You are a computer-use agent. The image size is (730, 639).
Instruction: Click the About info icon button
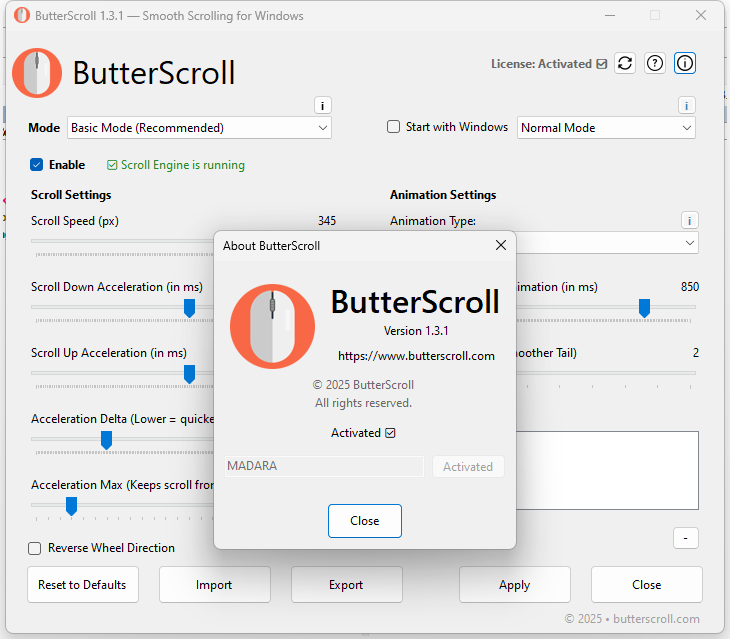coord(685,63)
